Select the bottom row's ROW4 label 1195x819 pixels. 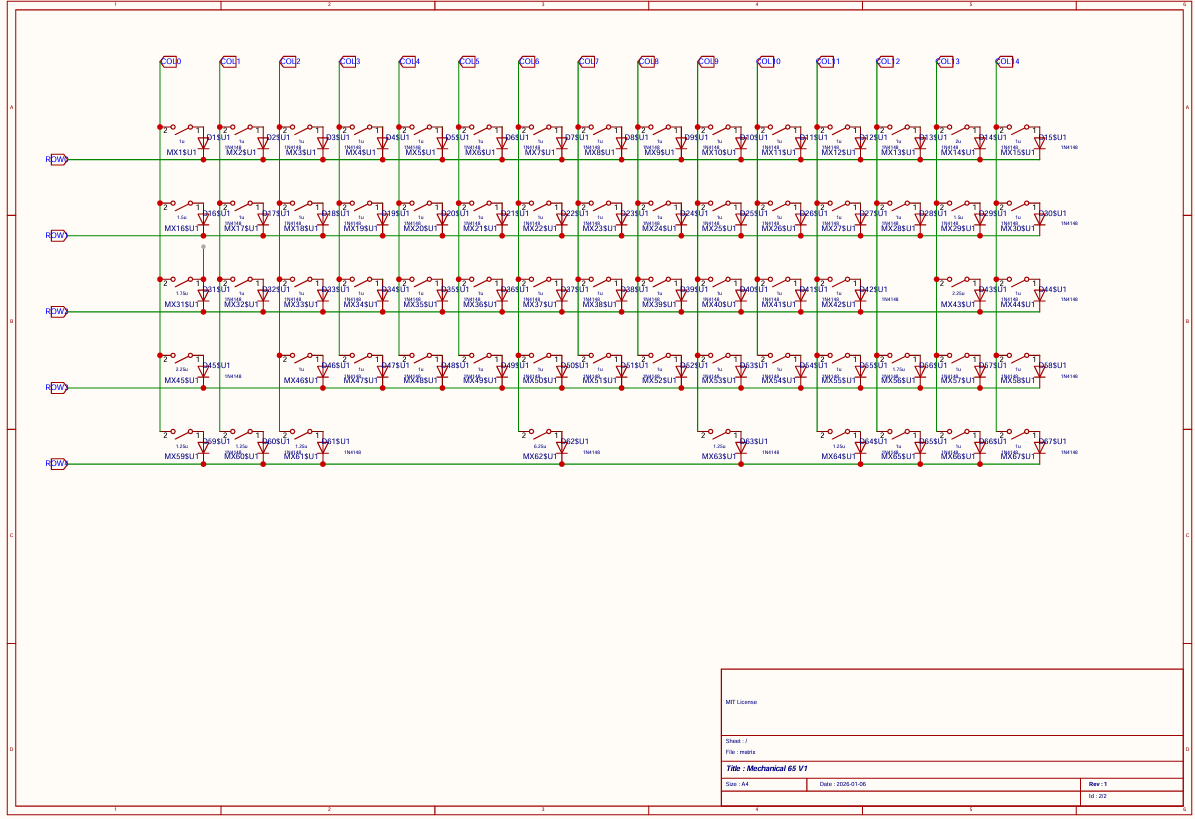click(57, 463)
